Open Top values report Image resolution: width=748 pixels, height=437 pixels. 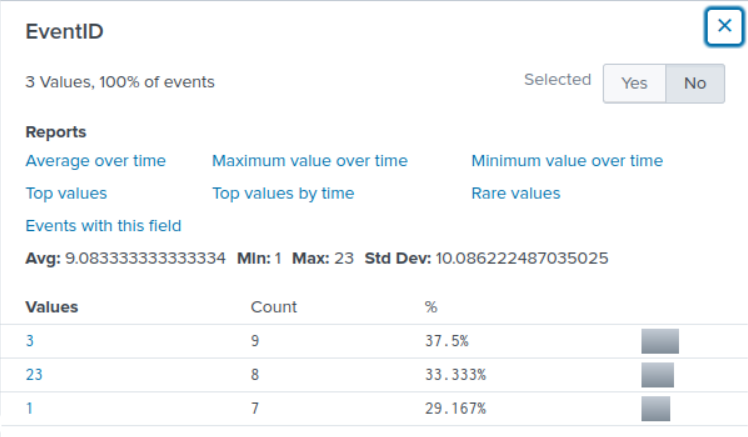pos(66,193)
